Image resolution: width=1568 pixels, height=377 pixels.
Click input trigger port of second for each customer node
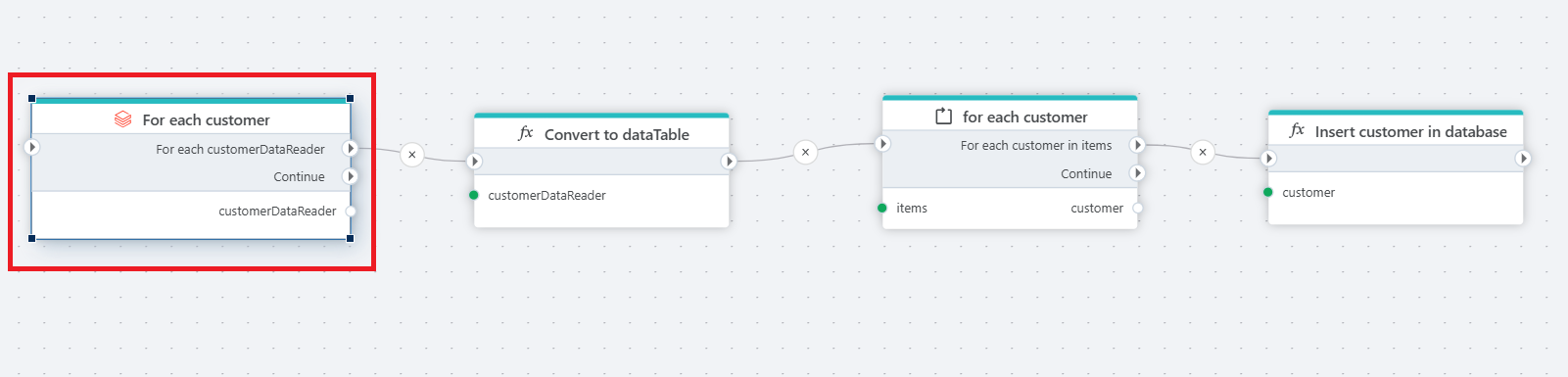pyautogui.click(x=882, y=144)
